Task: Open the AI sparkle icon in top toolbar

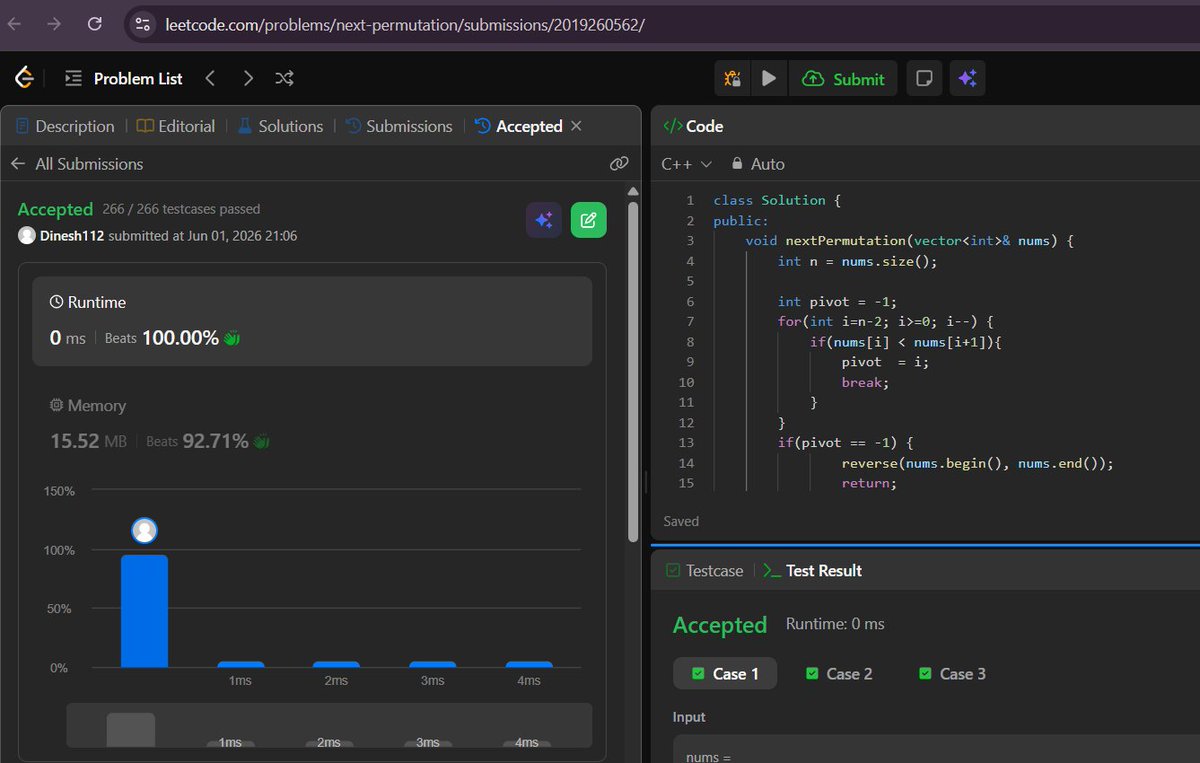Action: pos(967,78)
